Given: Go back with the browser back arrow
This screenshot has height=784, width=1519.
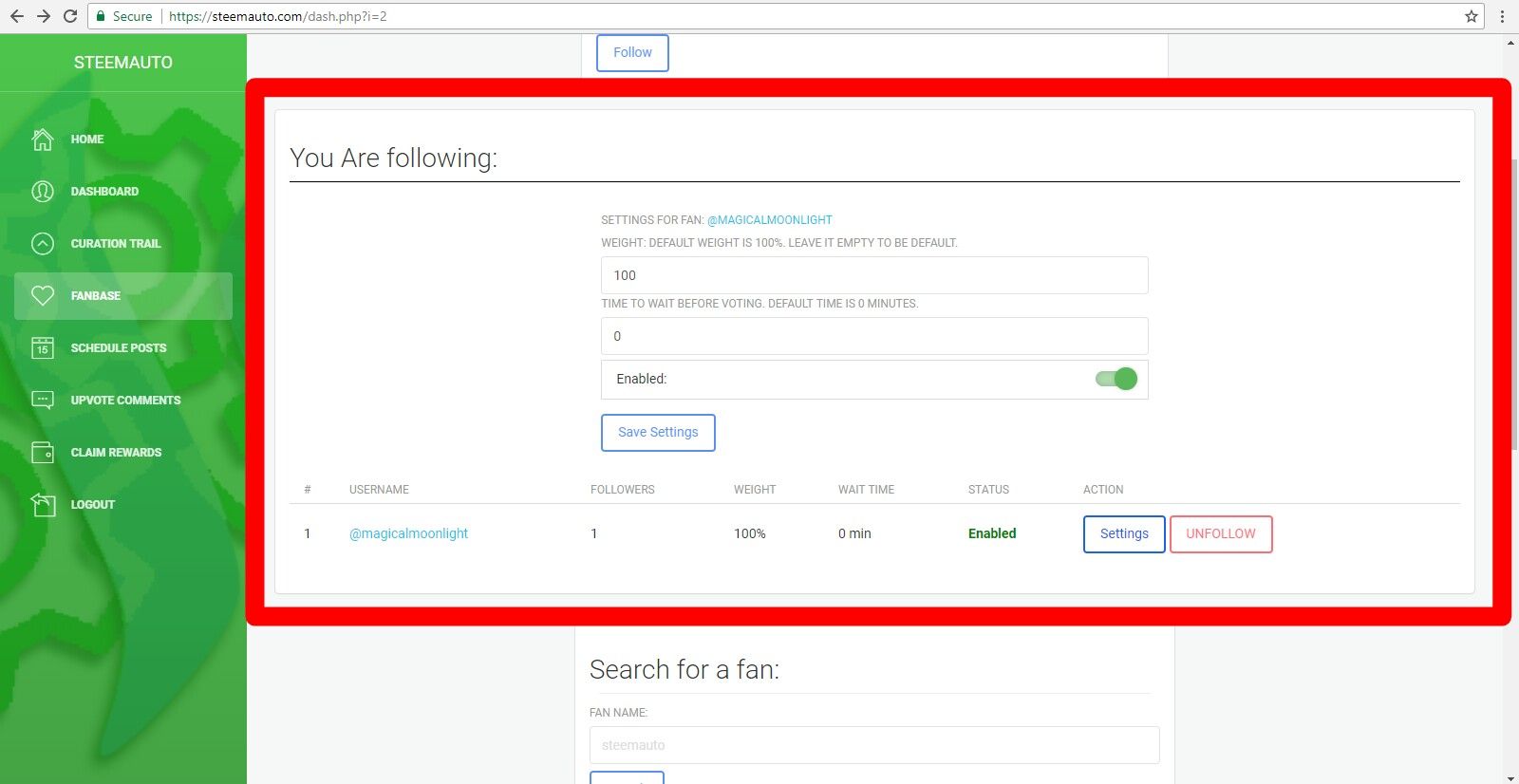Looking at the screenshot, I should click(x=17, y=16).
